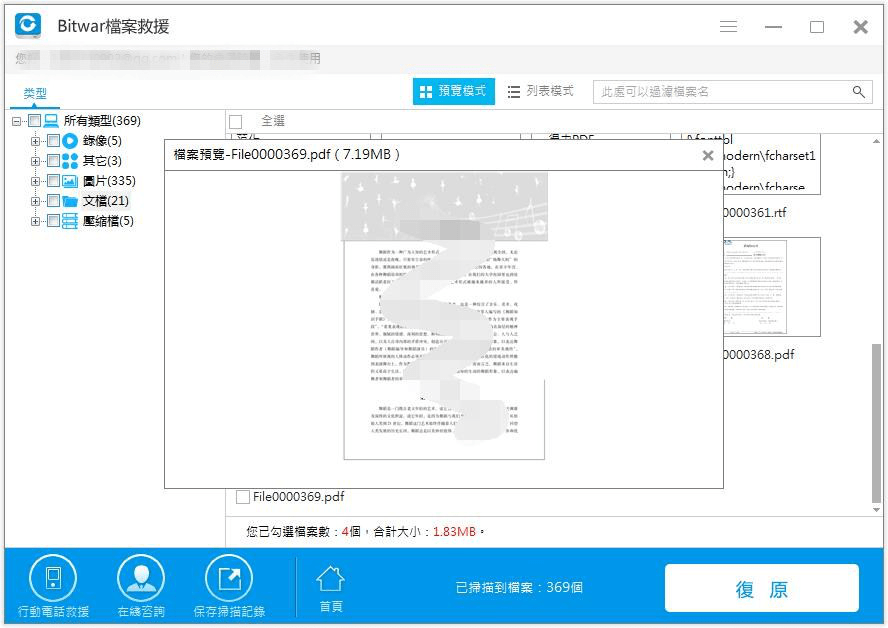
Task: Click the scrollbar up arrow
Action: click(x=876, y=141)
